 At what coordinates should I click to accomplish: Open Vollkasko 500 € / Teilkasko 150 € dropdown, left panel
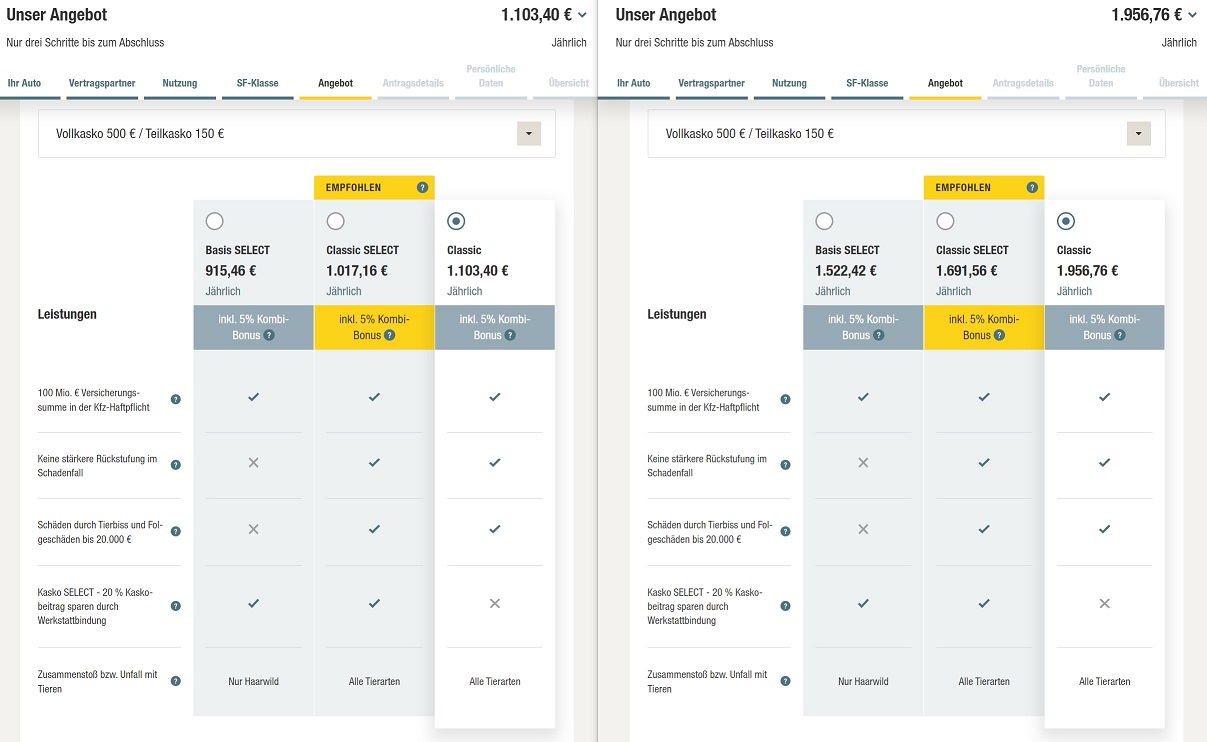tap(529, 133)
